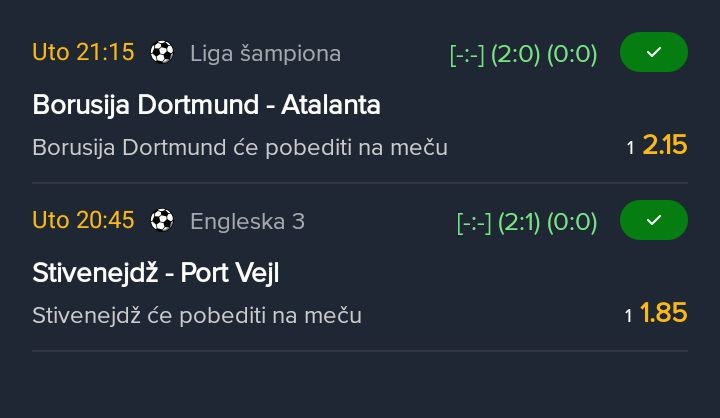Click "Stivenejdž će pobediti na meču" description

tap(197, 315)
